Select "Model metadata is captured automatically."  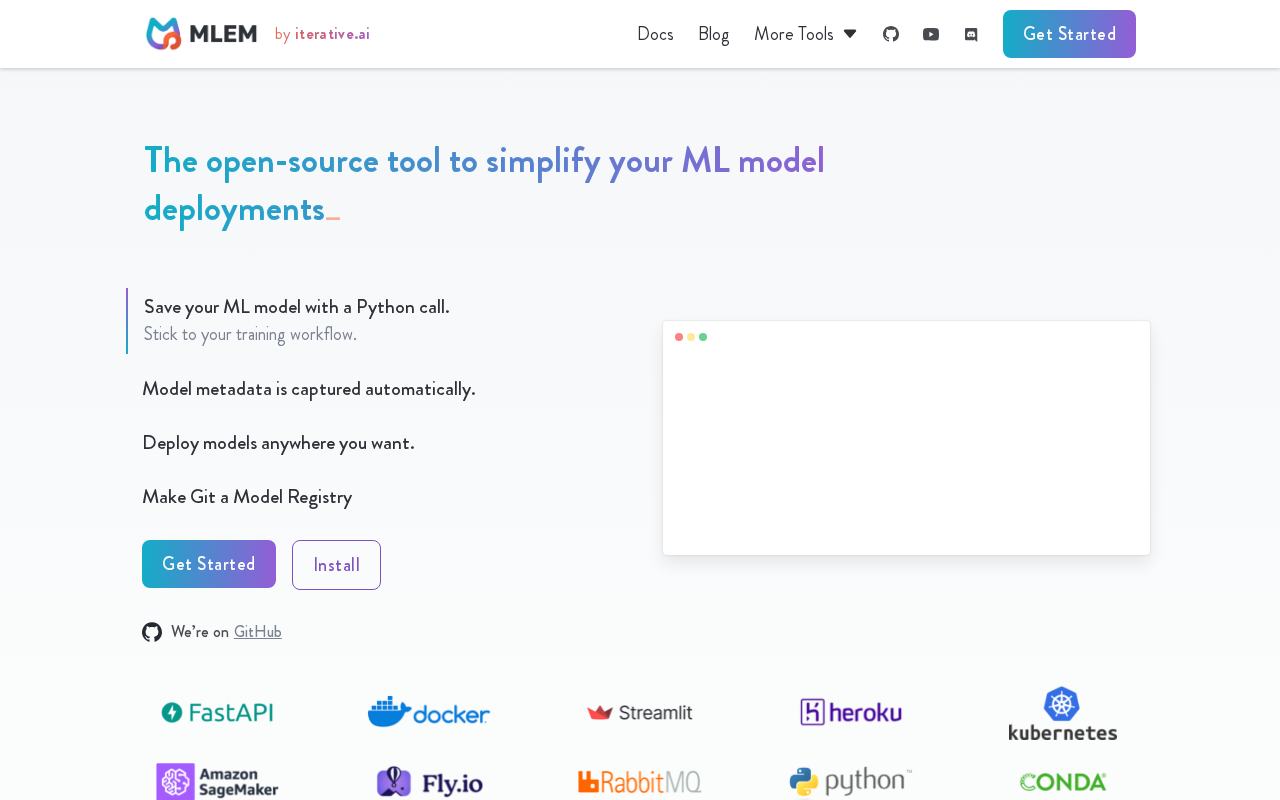pyautogui.click(x=309, y=389)
